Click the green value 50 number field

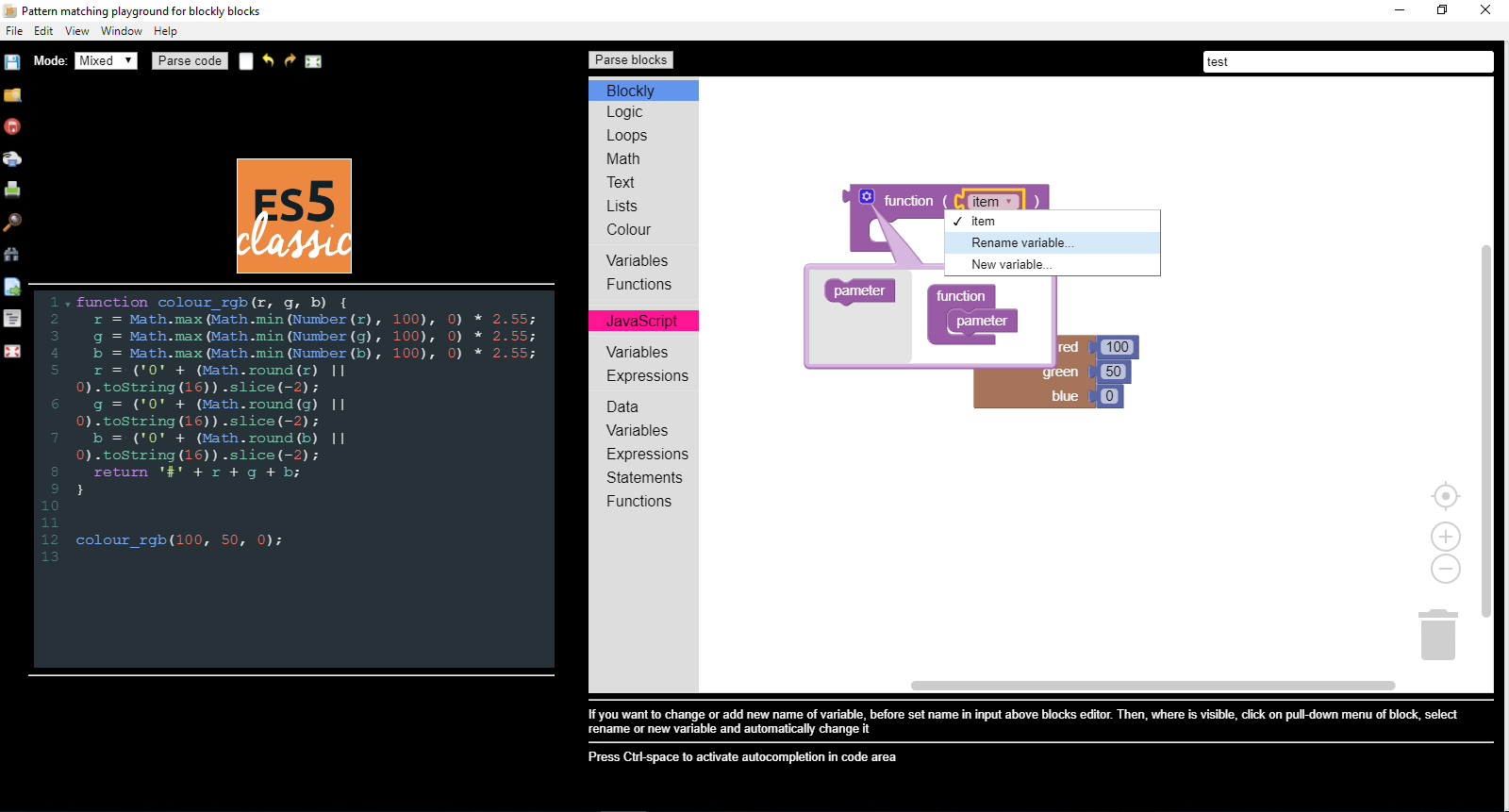[1114, 372]
